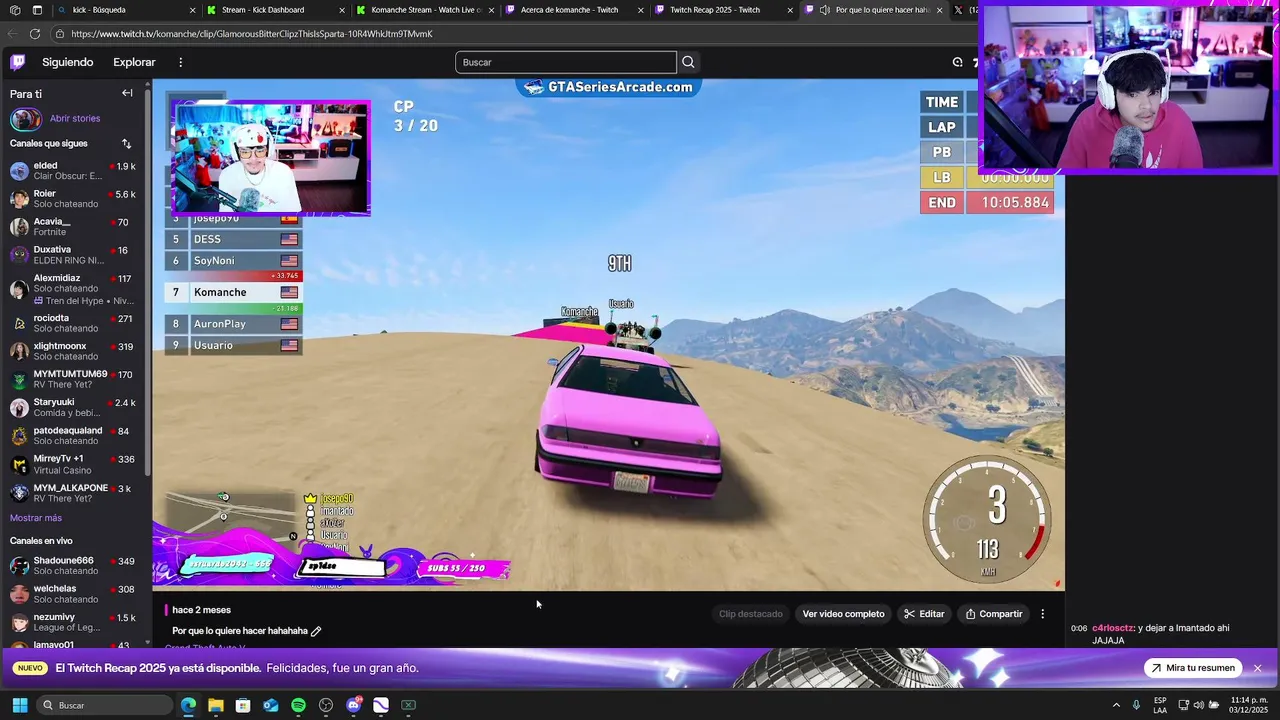This screenshot has height=720, width=1280.
Task: Open the three-dot menu next to Explorar
Action: [181, 62]
